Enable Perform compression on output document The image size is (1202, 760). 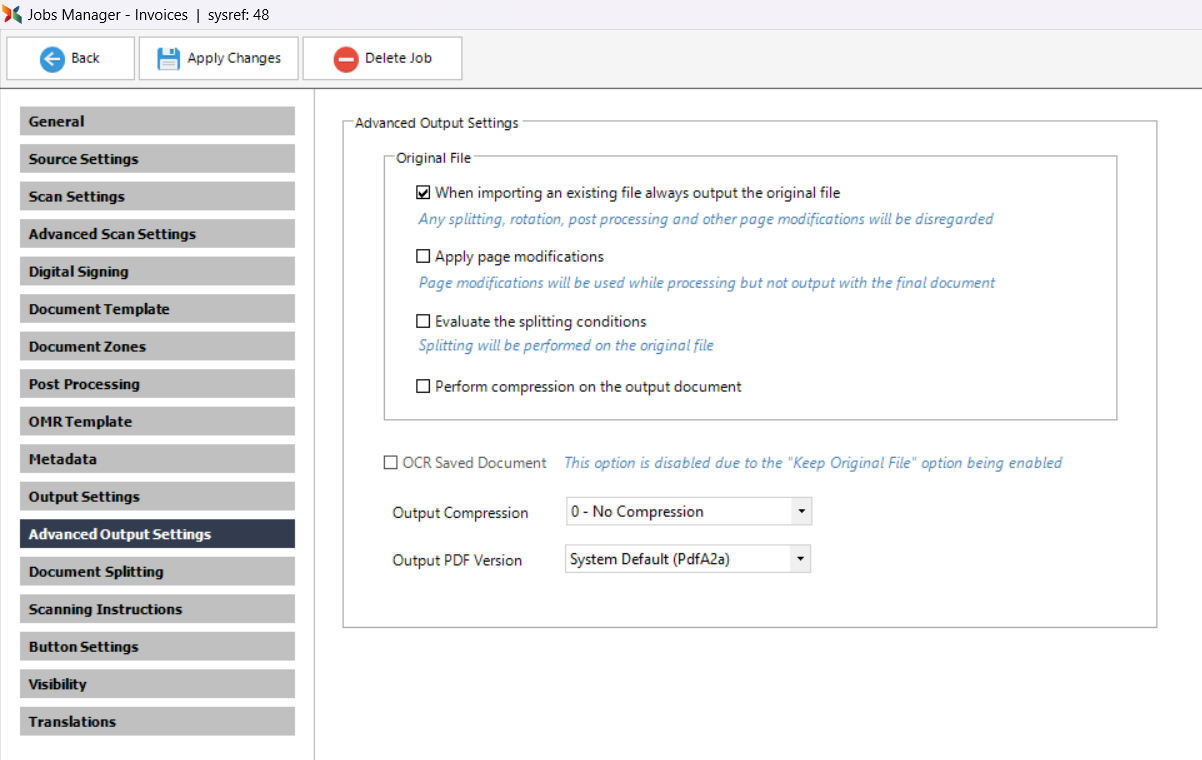click(423, 386)
